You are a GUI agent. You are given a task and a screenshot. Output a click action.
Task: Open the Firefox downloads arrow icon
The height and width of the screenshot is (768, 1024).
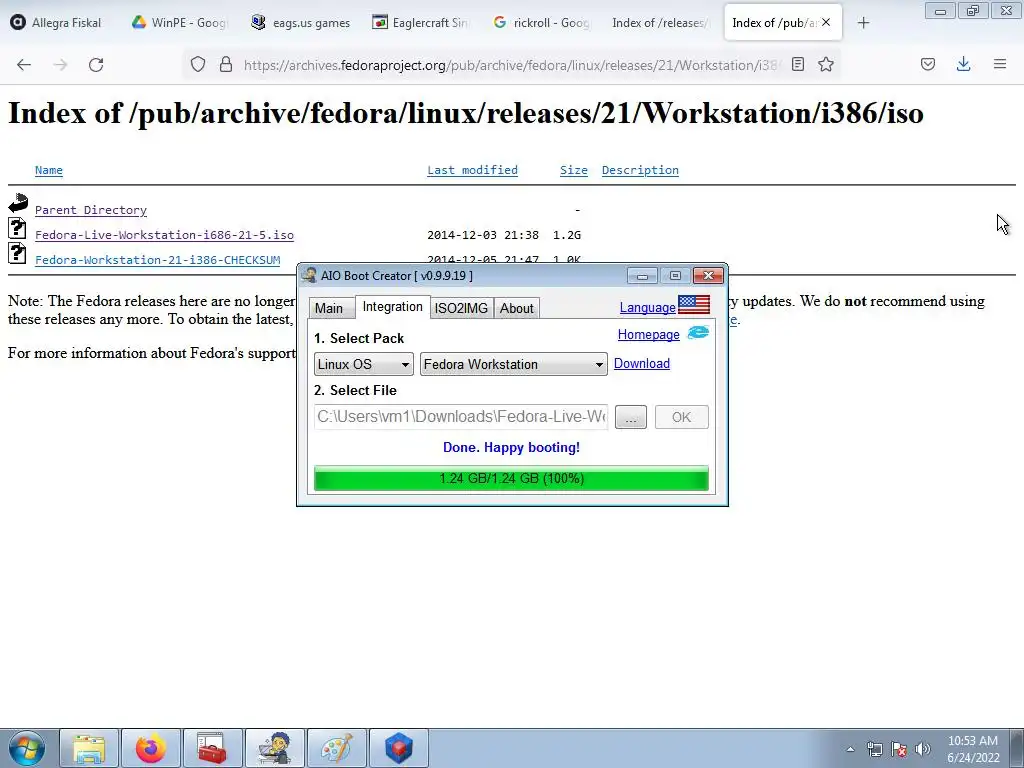(963, 64)
